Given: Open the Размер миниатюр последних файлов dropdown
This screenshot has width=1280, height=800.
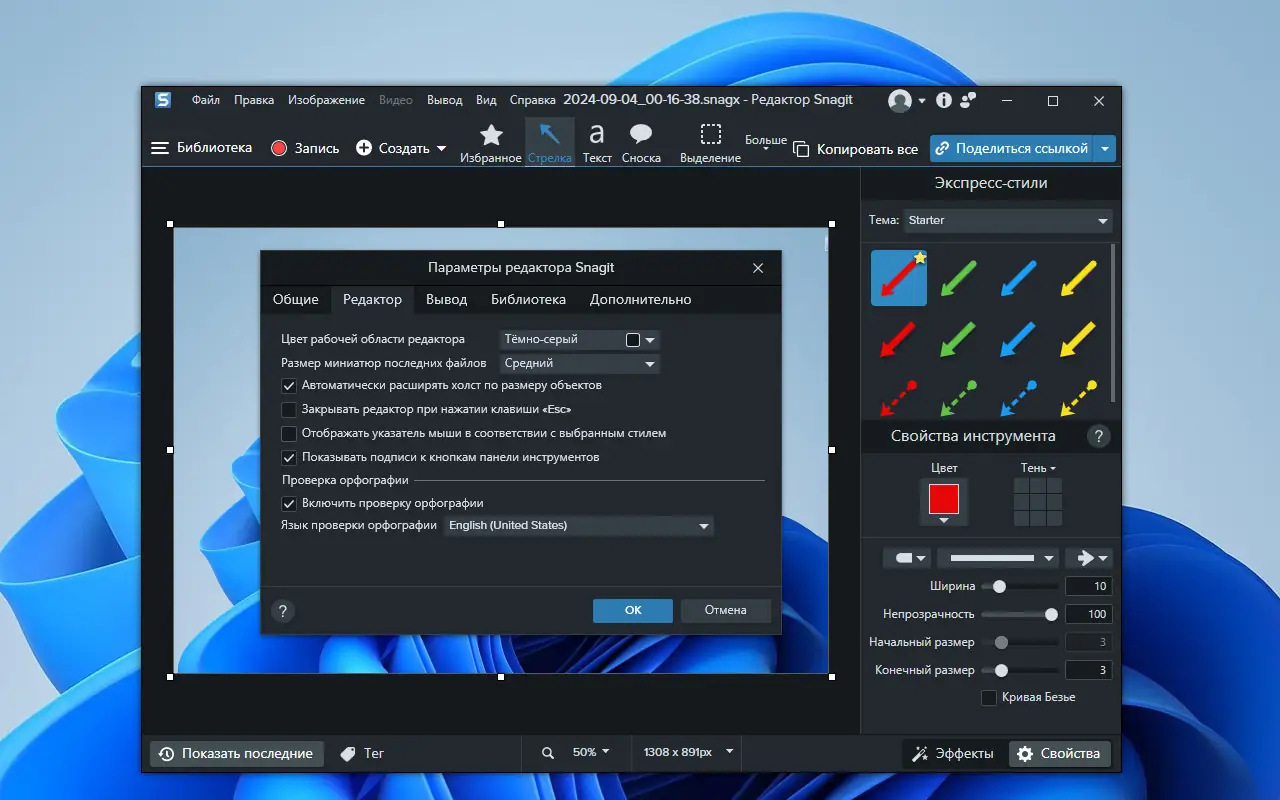Looking at the screenshot, I should [580, 363].
